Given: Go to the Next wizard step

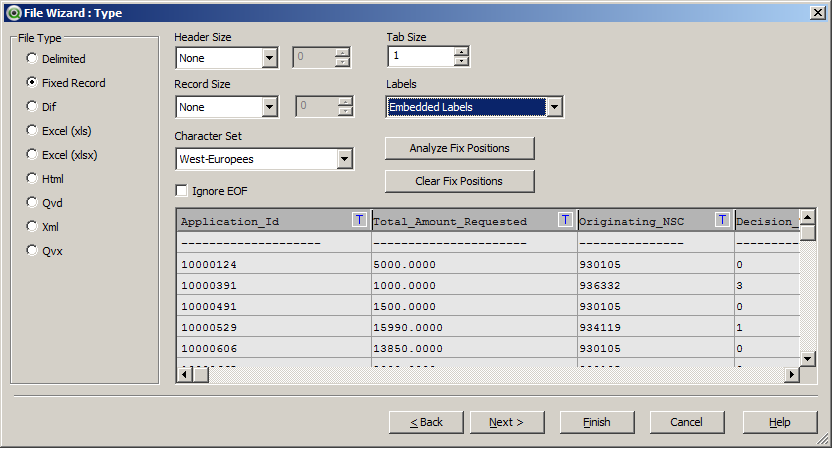Looking at the screenshot, I should [x=506, y=422].
